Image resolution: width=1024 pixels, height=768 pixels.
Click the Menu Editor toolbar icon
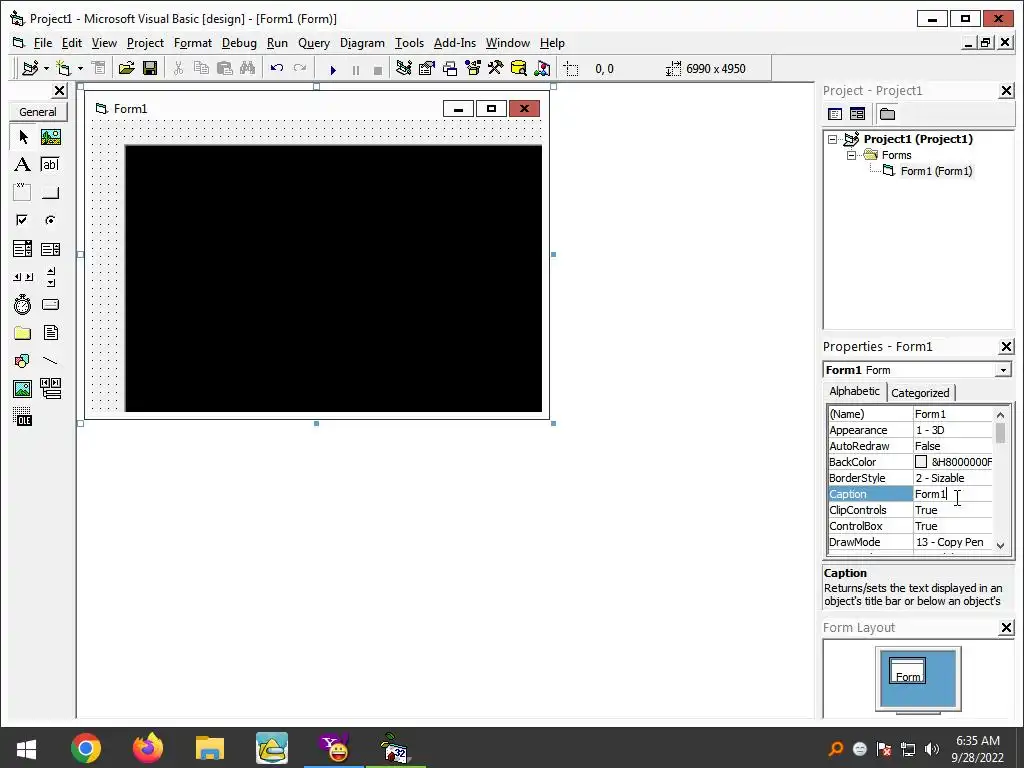(x=98, y=68)
